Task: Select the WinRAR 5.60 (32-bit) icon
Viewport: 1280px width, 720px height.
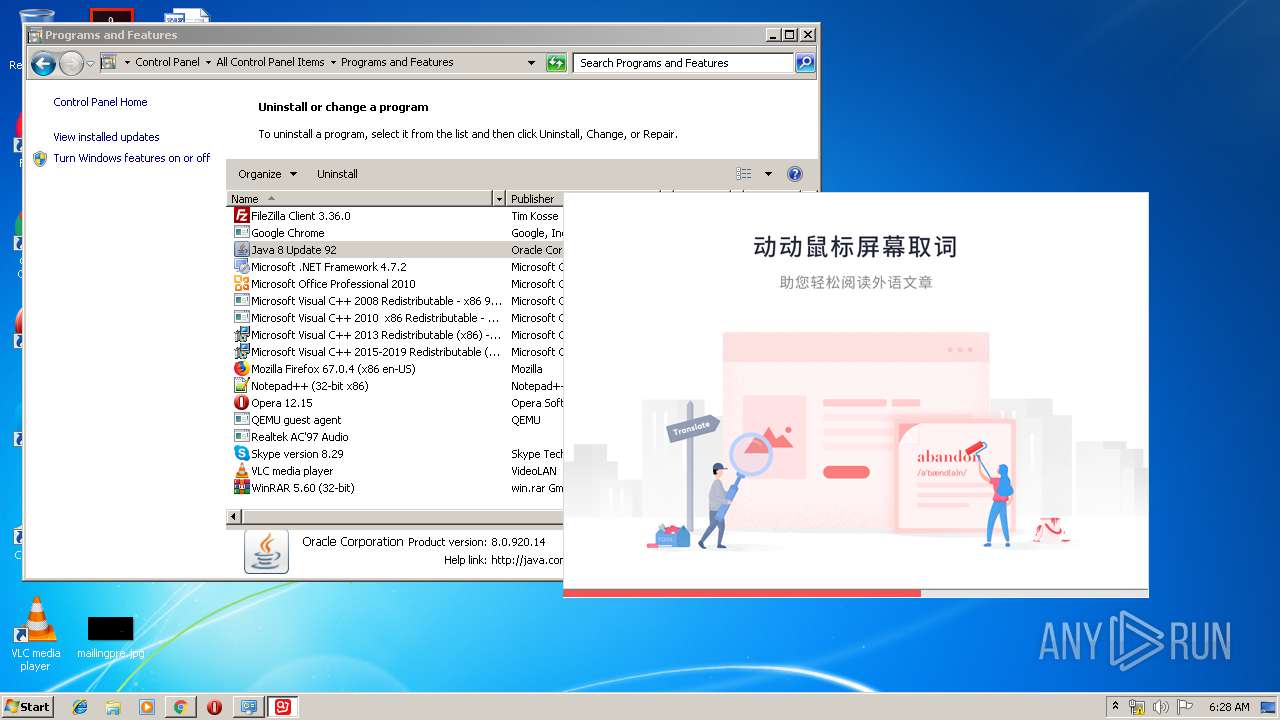Action: (241, 487)
